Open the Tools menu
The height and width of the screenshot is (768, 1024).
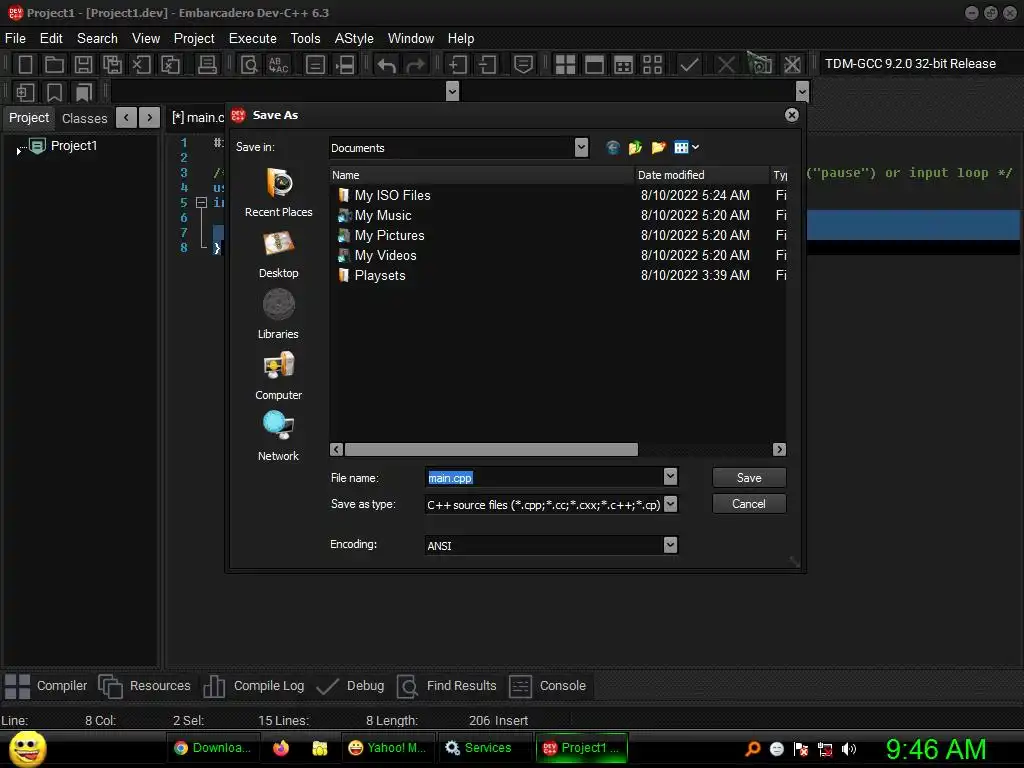tap(306, 39)
